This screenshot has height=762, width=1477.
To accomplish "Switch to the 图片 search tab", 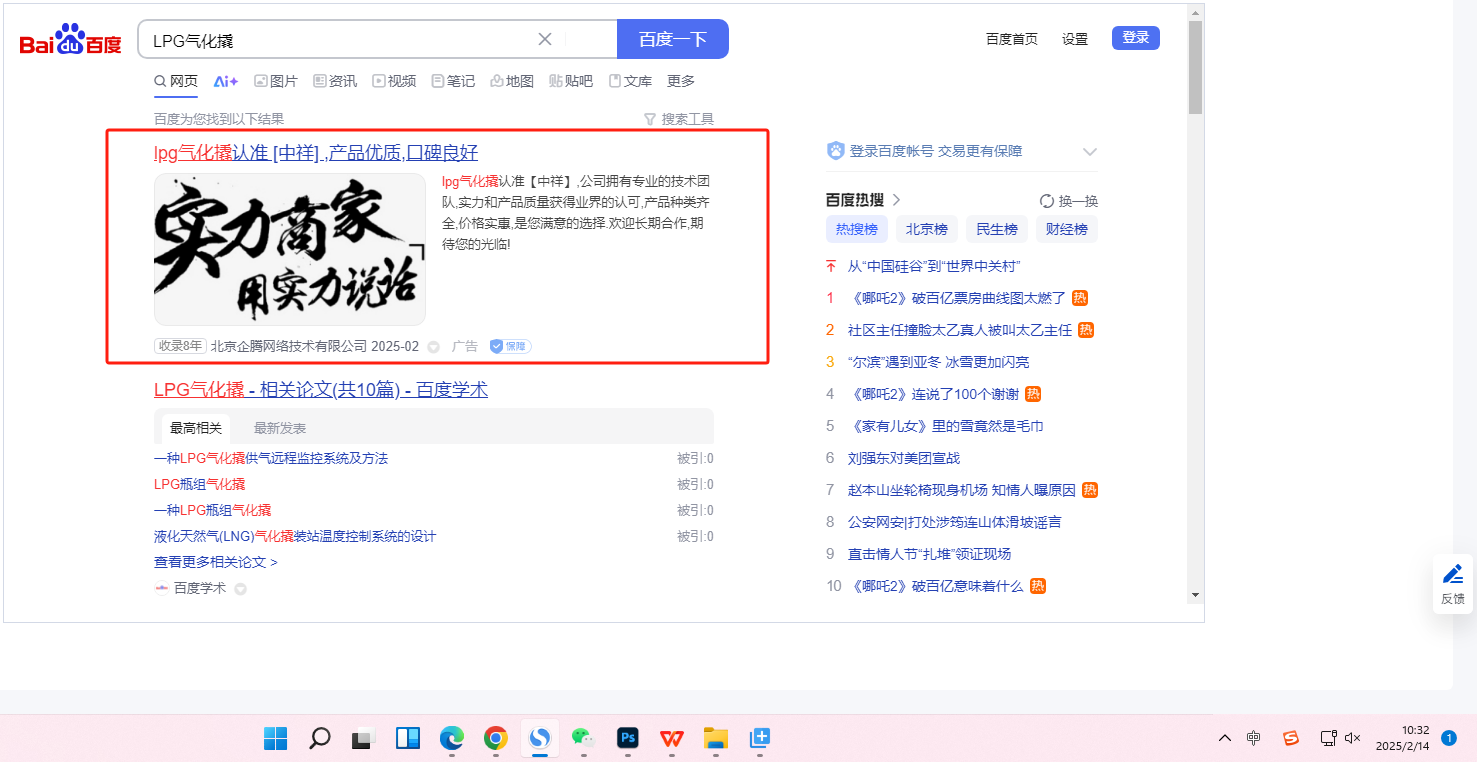I will [x=276, y=81].
